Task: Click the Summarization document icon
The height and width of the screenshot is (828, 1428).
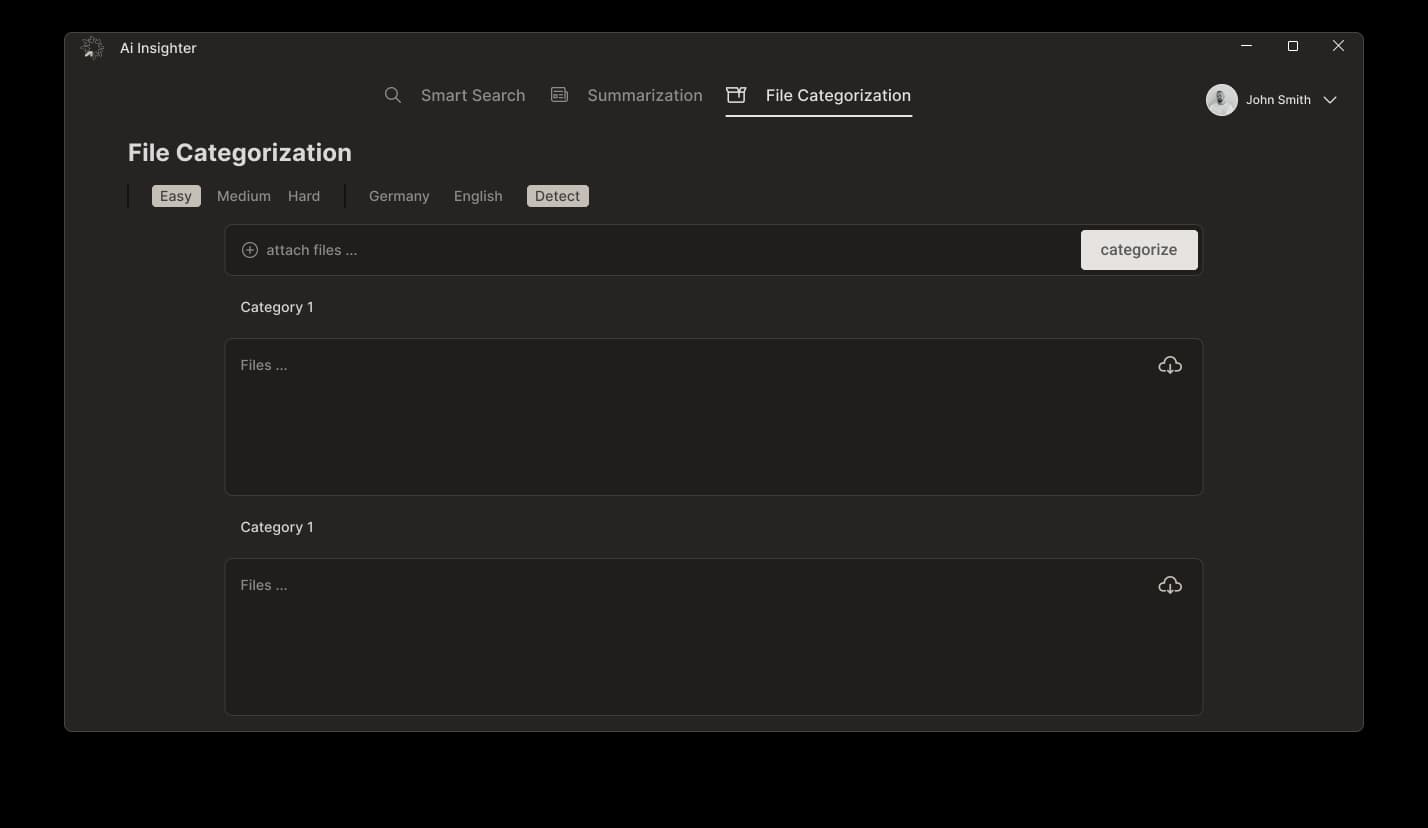Action: (x=559, y=94)
